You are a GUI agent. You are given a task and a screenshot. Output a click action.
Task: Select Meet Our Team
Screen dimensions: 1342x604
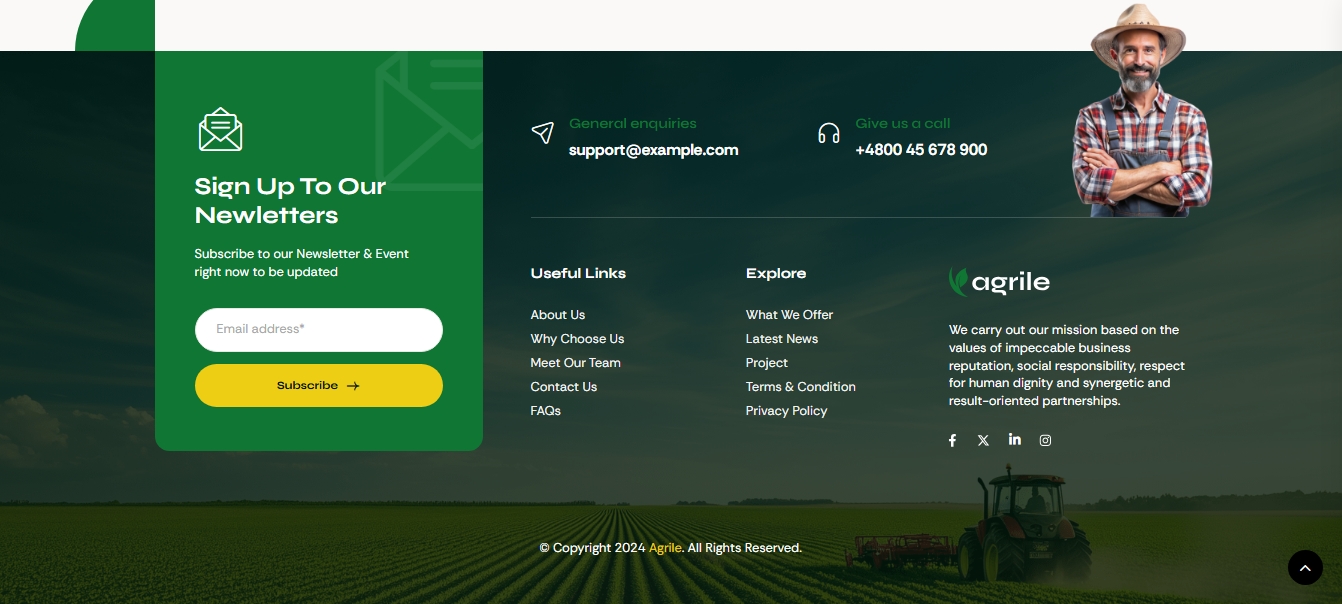point(575,363)
